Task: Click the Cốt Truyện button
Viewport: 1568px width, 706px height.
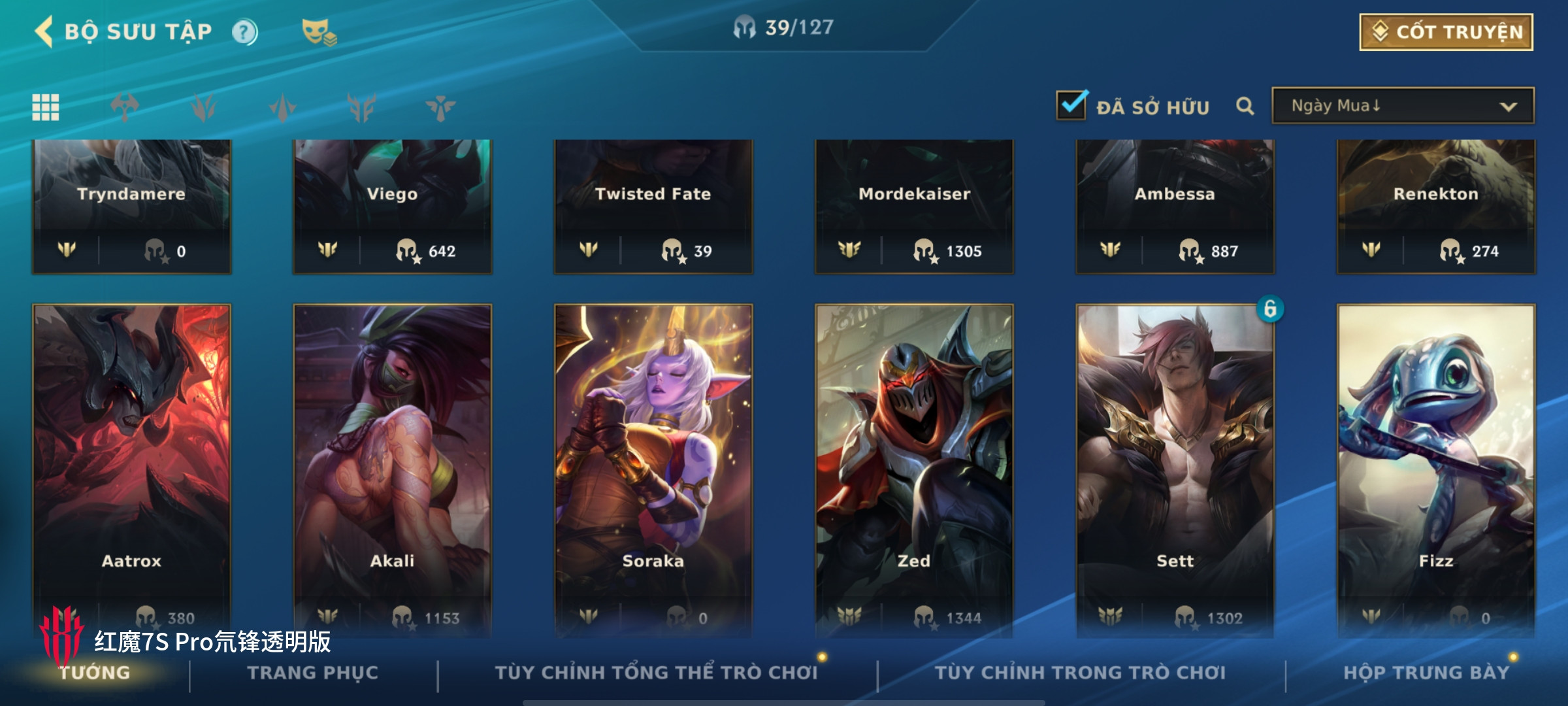Action: click(1446, 32)
